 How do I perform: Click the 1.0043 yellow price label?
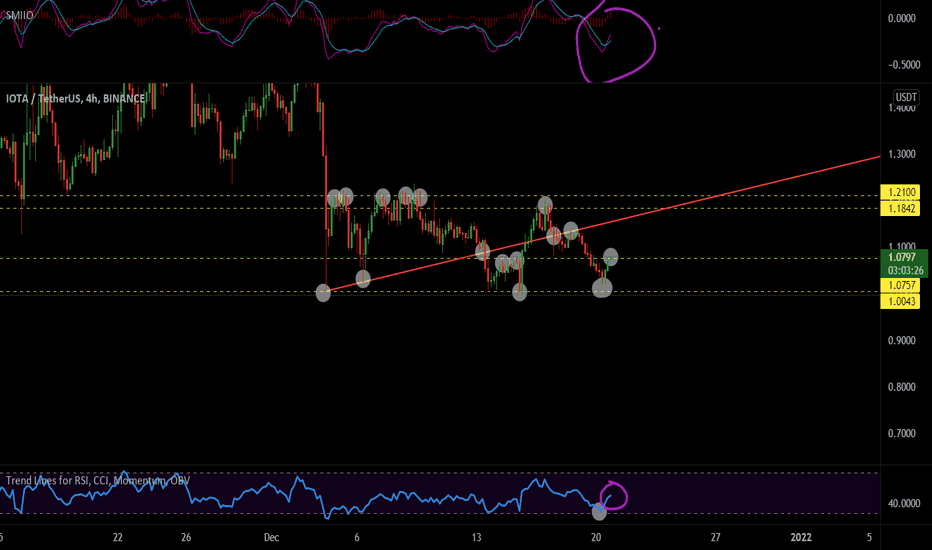(901, 301)
